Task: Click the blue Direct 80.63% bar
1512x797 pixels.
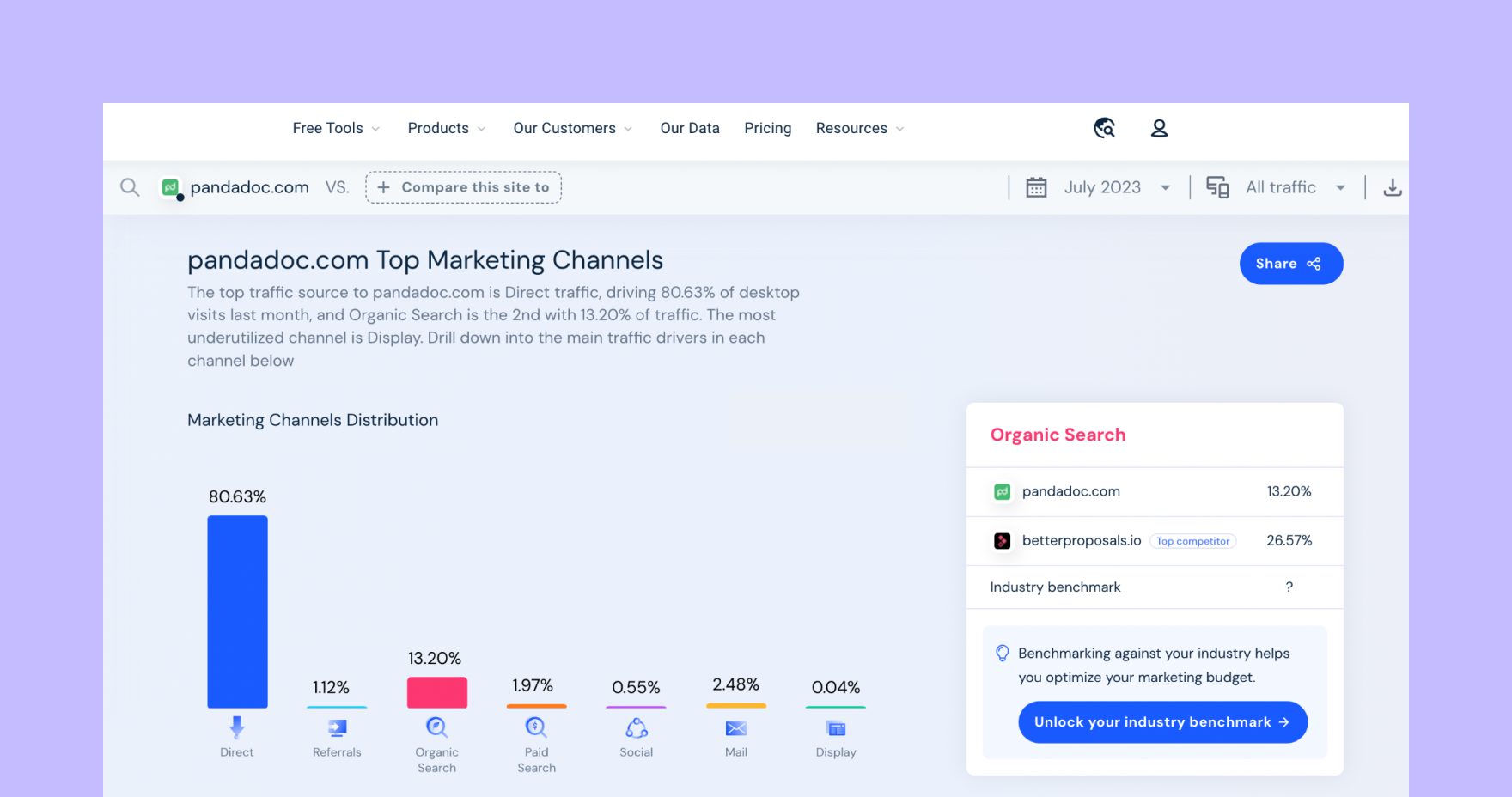Action: pyautogui.click(x=238, y=611)
